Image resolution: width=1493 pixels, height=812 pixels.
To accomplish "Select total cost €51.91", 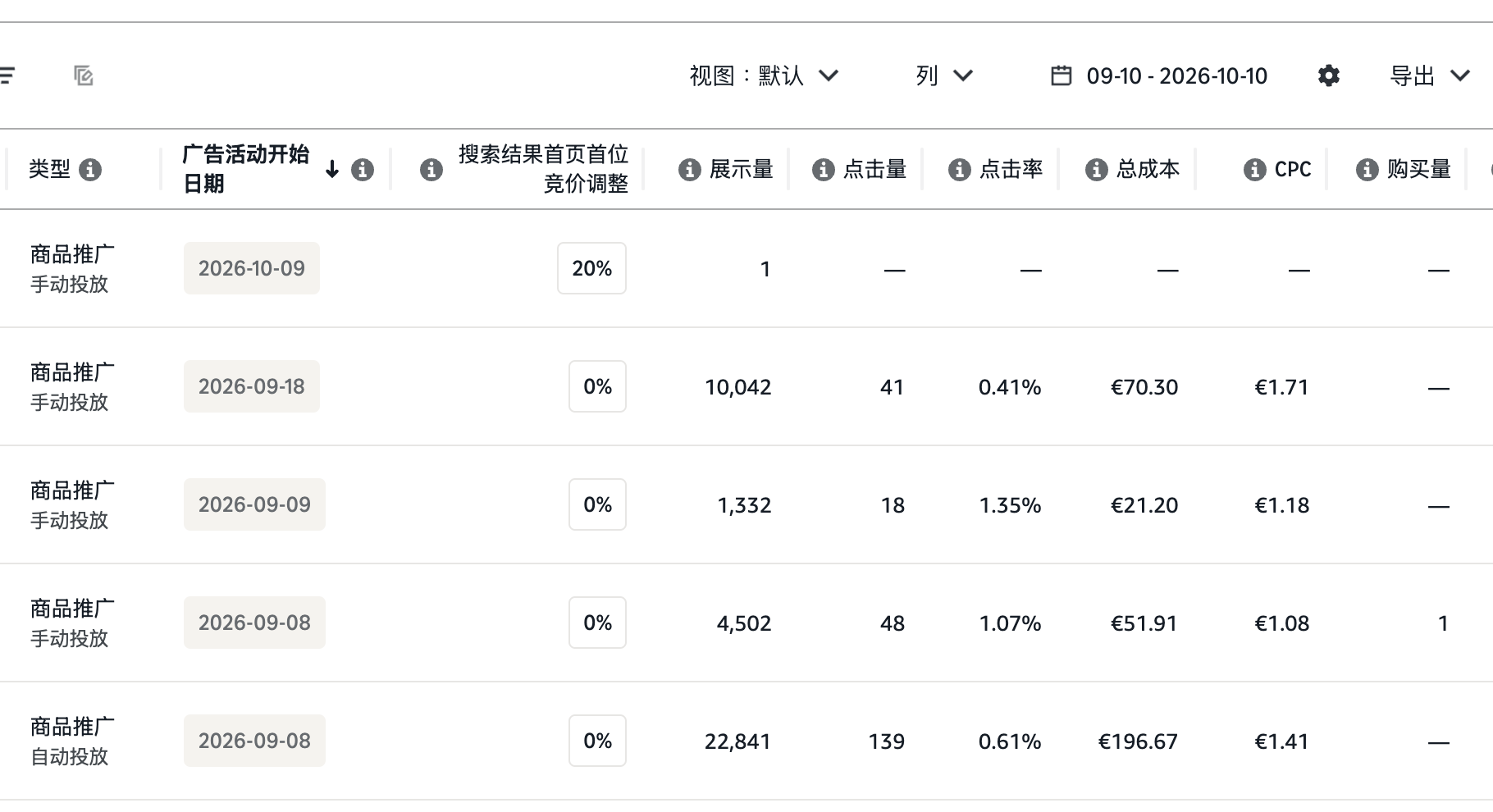I will [x=1144, y=623].
